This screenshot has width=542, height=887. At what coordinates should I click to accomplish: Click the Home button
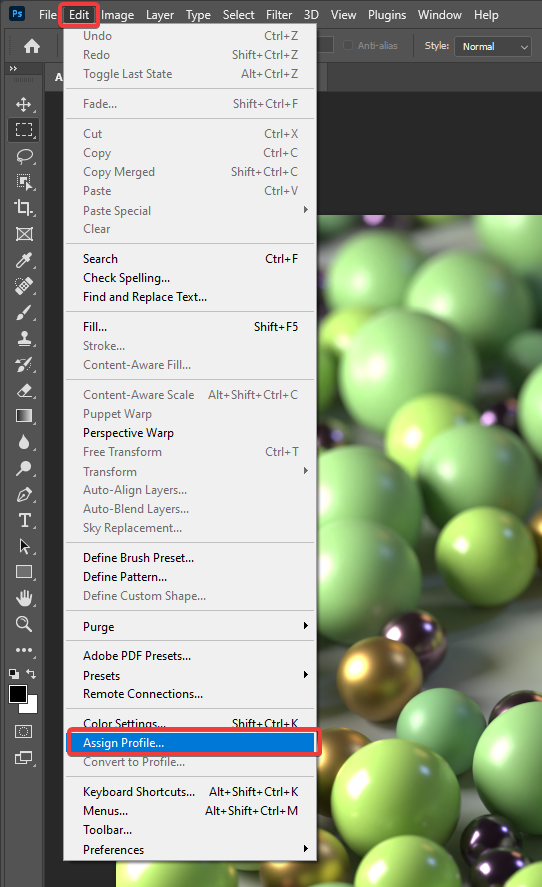click(32, 46)
